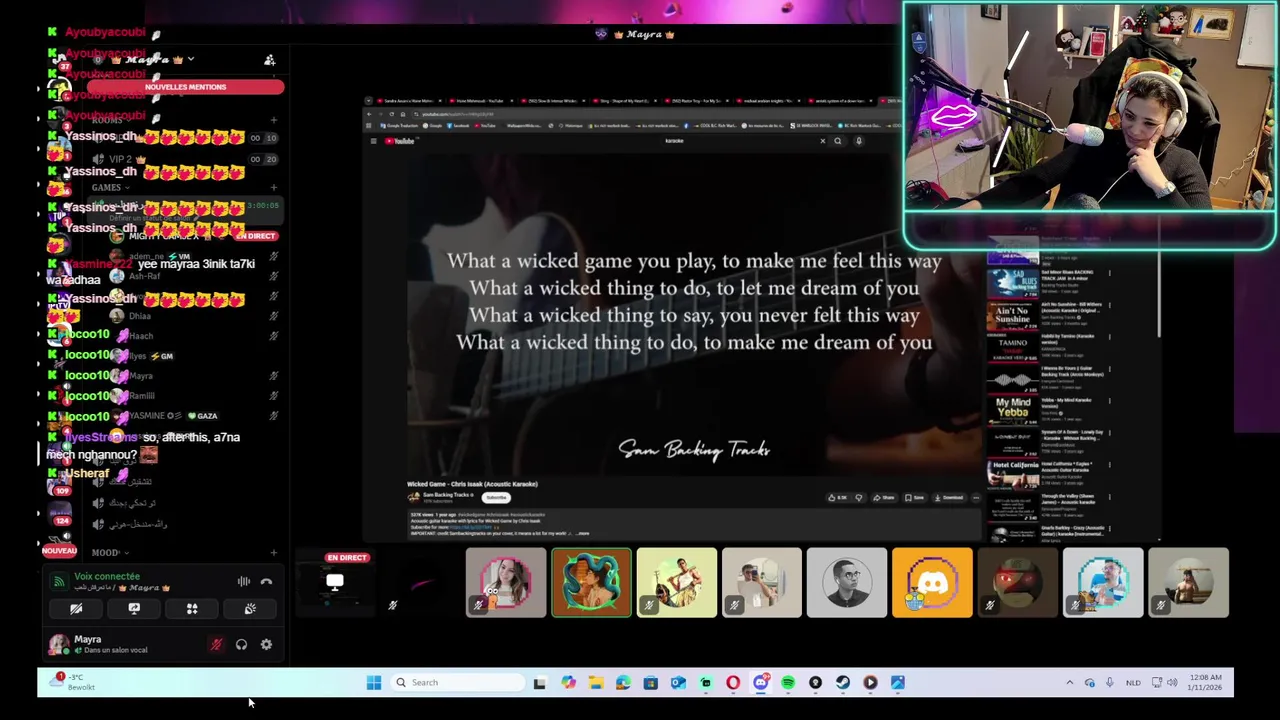Viewport: 1280px width, 720px height.
Task: Click the taskbar Search box
Action: tap(457, 683)
